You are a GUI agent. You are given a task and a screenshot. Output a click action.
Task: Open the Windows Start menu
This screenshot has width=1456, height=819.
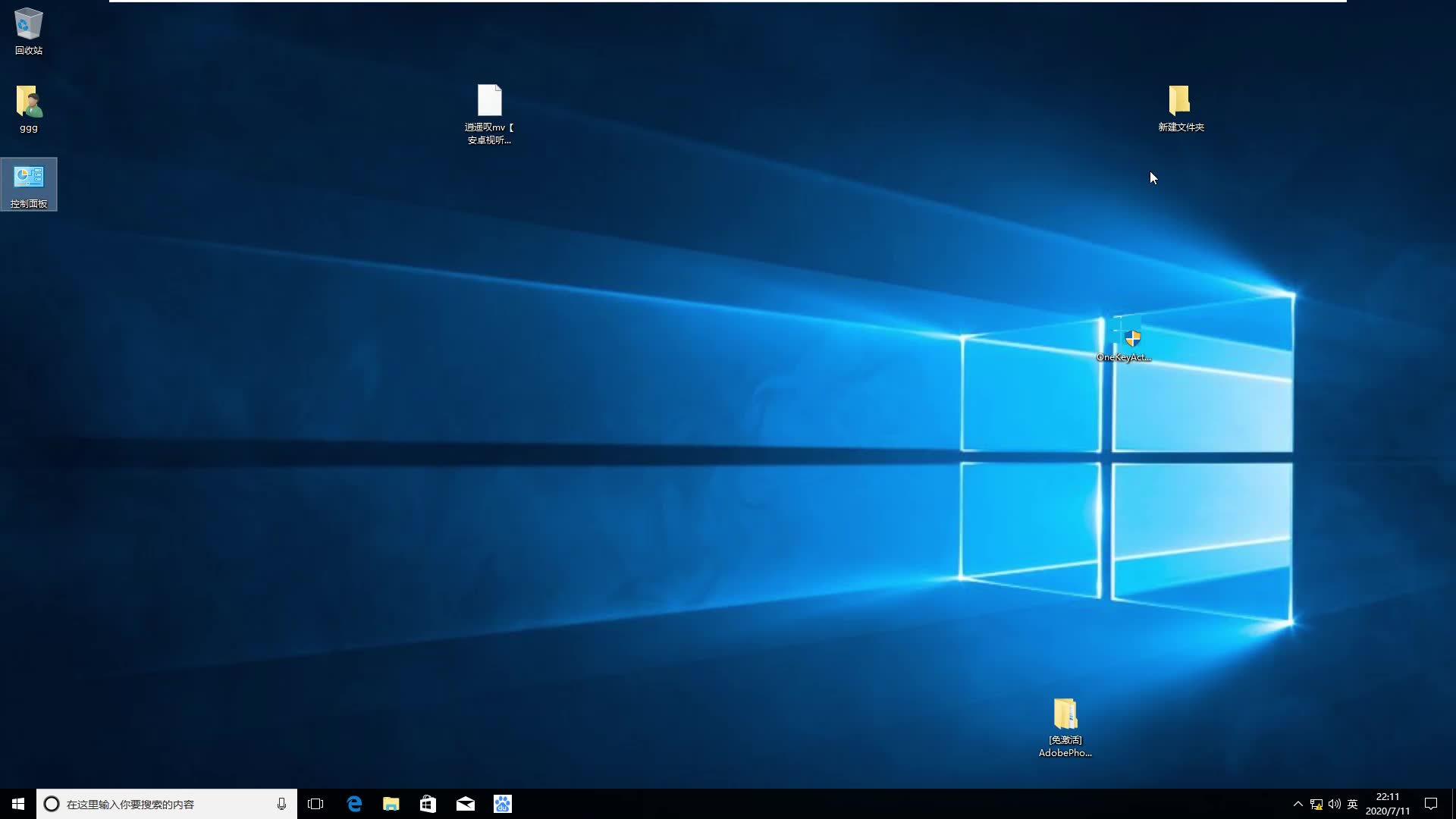[x=17, y=804]
